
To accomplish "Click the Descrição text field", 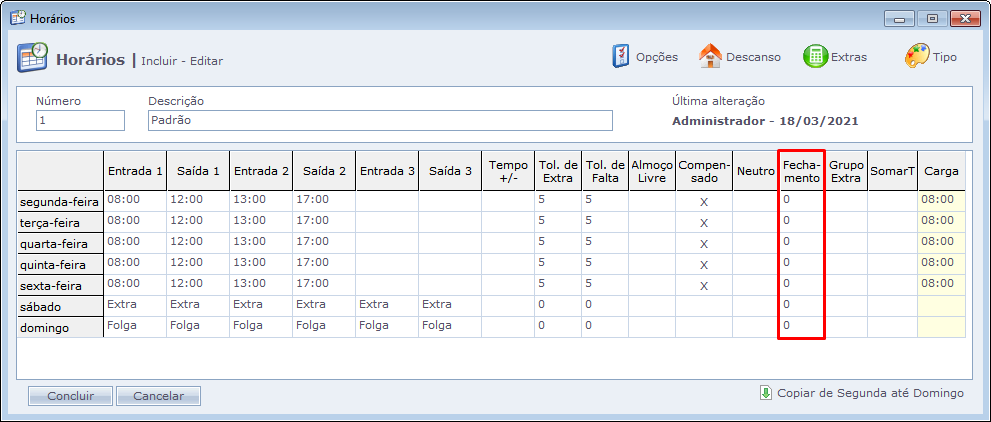I will (x=379, y=120).
